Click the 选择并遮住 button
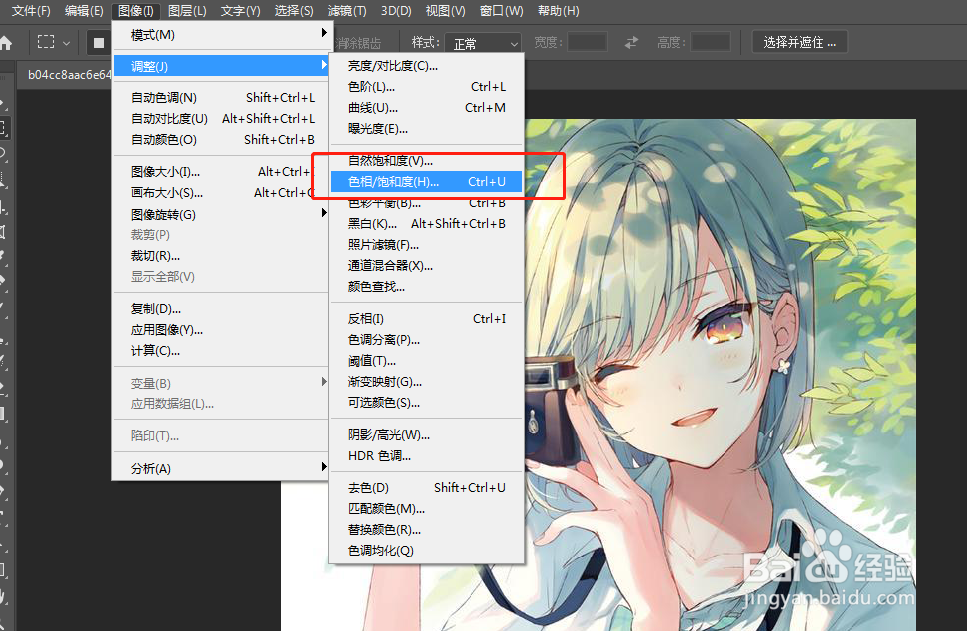 tap(800, 42)
